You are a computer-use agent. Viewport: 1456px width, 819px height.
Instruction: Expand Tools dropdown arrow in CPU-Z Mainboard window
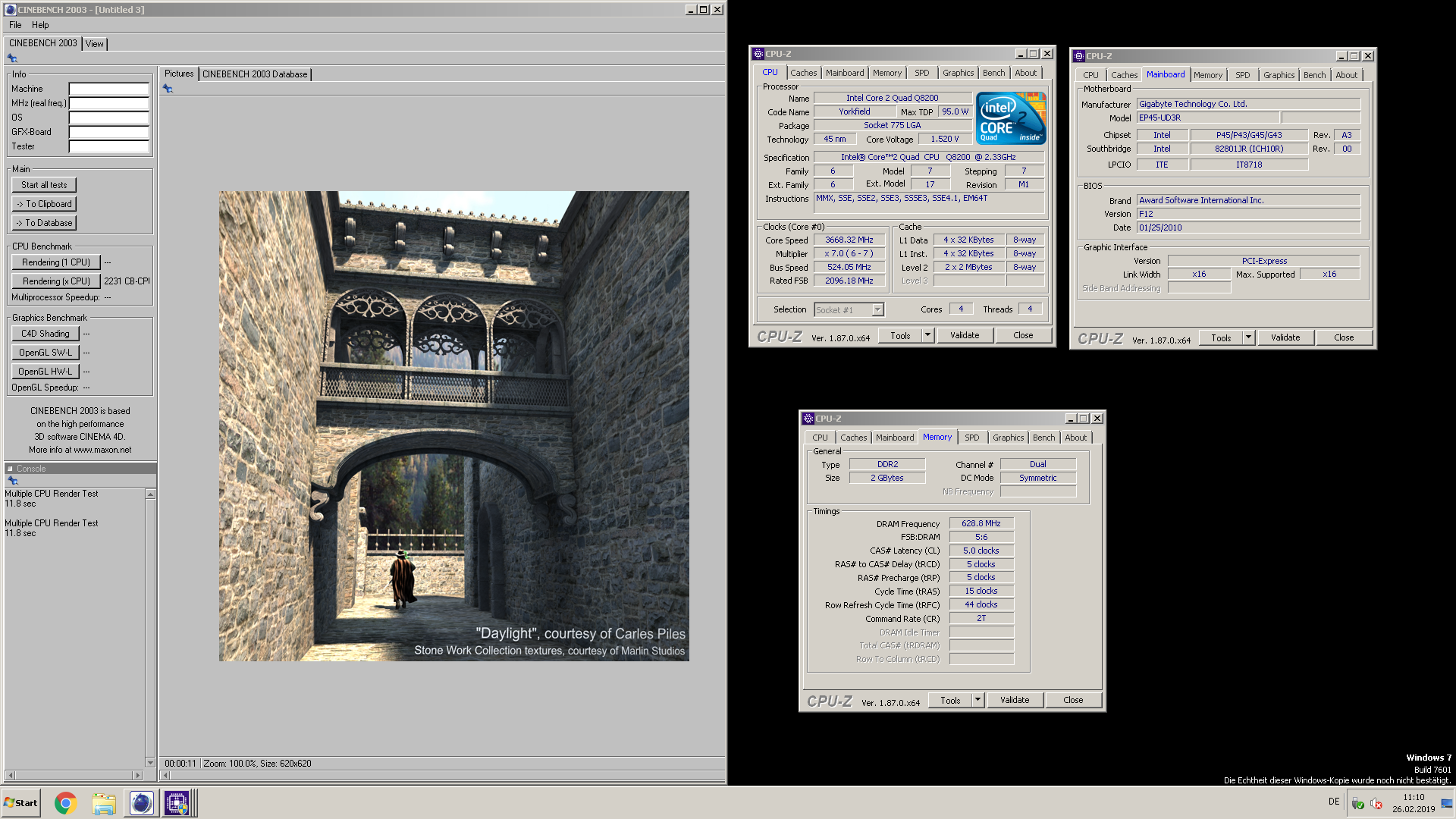coord(1248,337)
